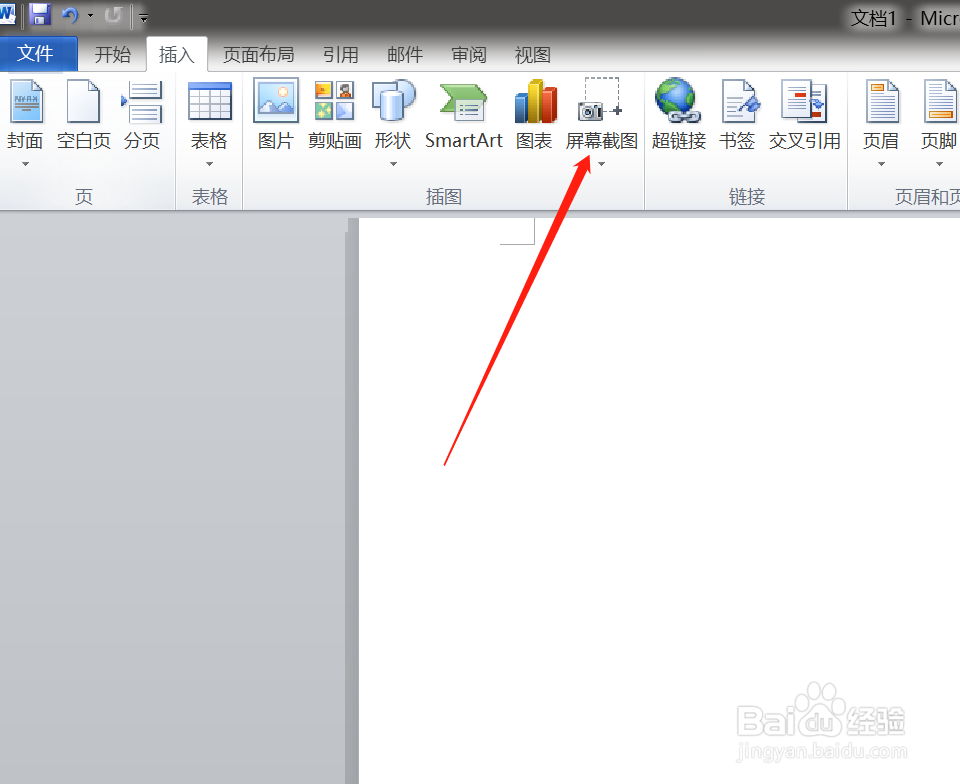
Task: Click the 书签 bookmark icon
Action: tap(741, 102)
